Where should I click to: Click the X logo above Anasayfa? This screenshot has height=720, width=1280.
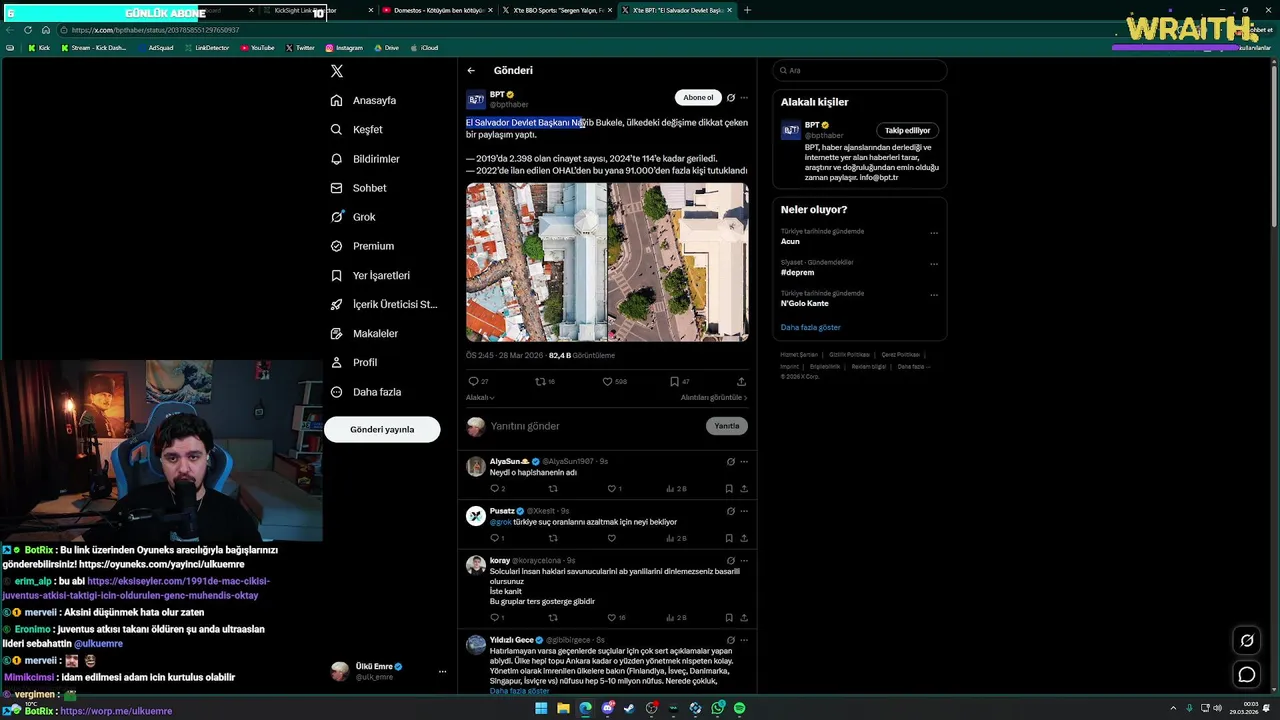(x=337, y=71)
